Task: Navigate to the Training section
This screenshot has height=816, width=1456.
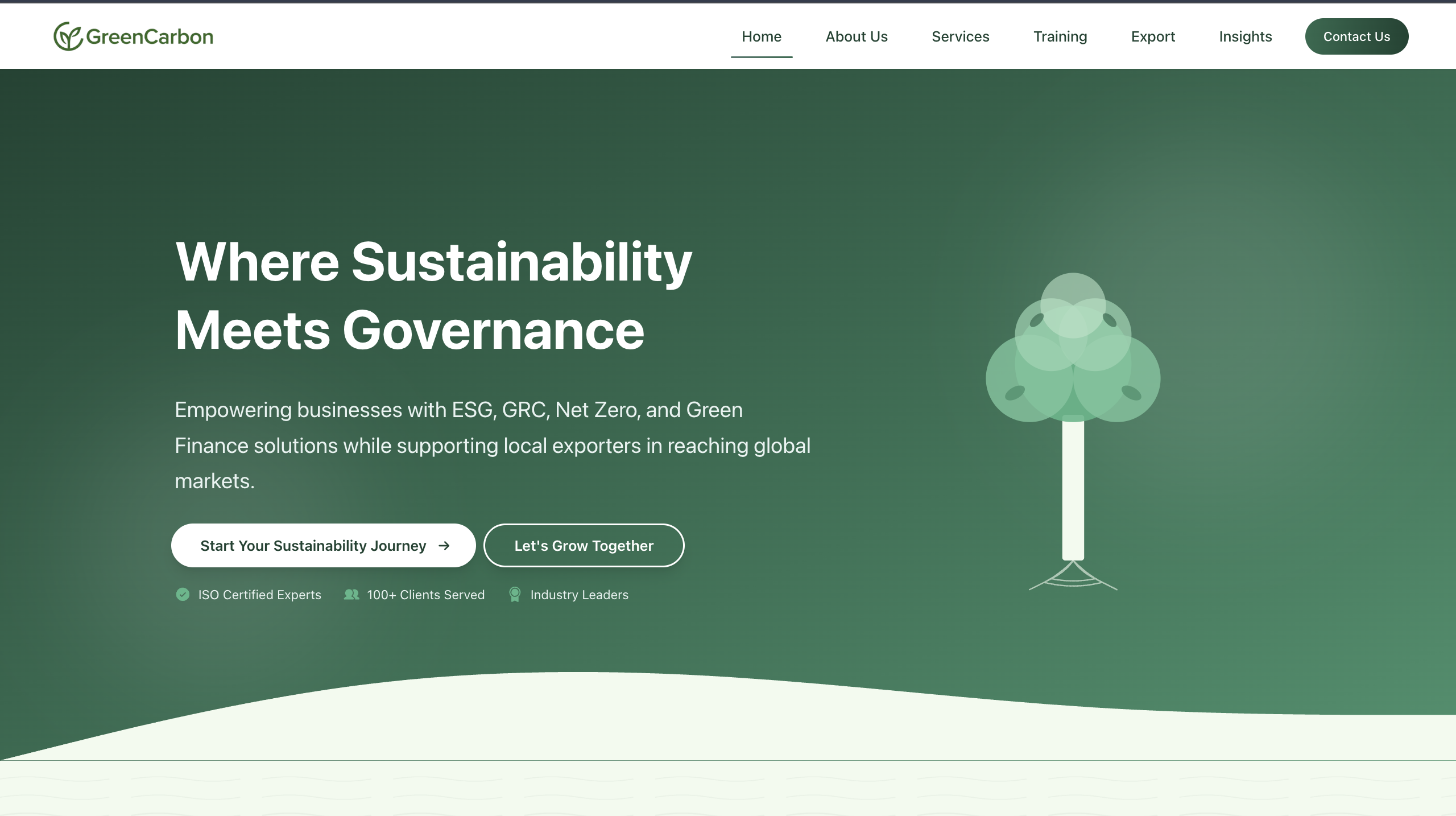Action: tap(1060, 36)
